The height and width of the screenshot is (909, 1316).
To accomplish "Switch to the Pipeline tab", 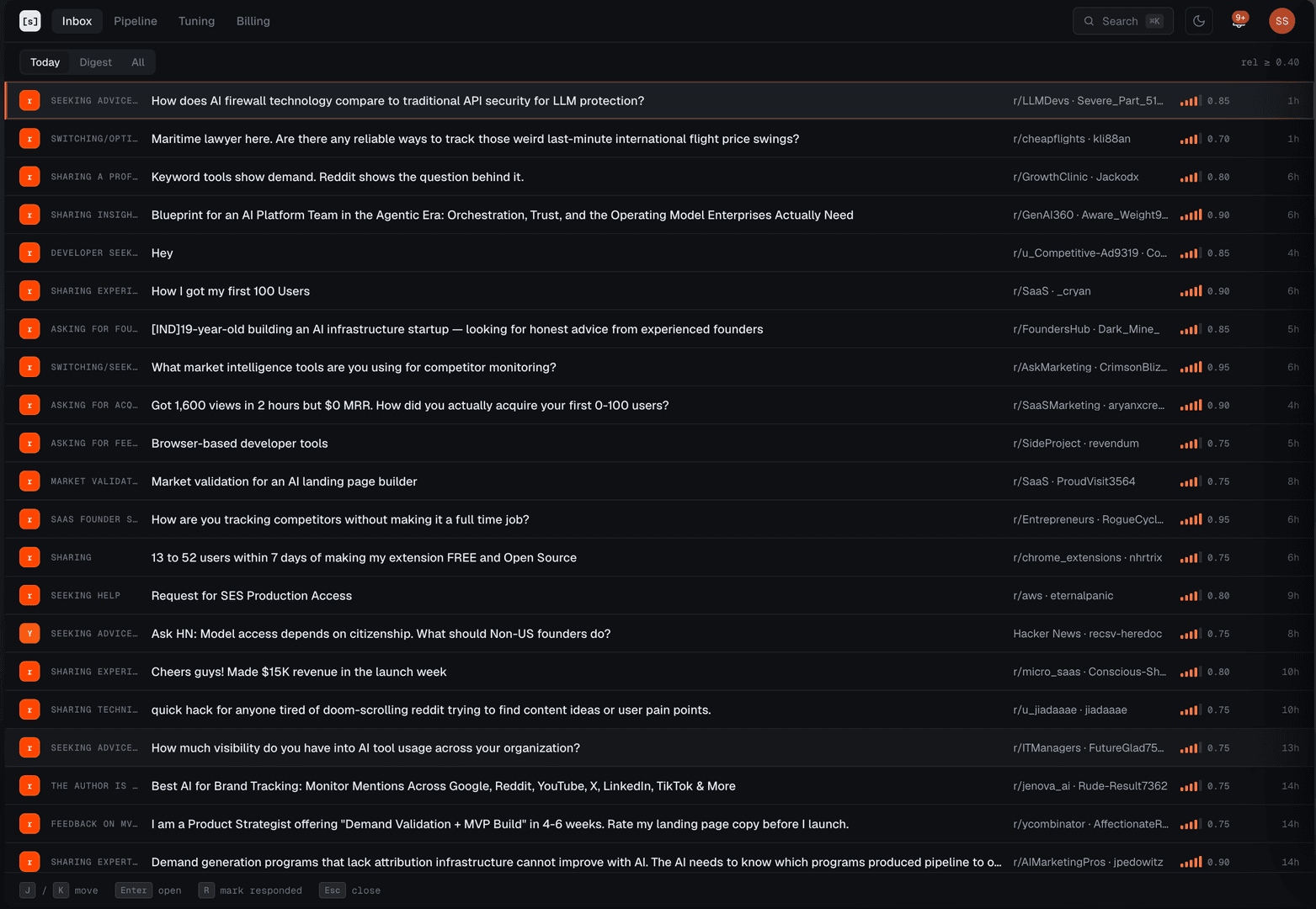I will (x=136, y=21).
